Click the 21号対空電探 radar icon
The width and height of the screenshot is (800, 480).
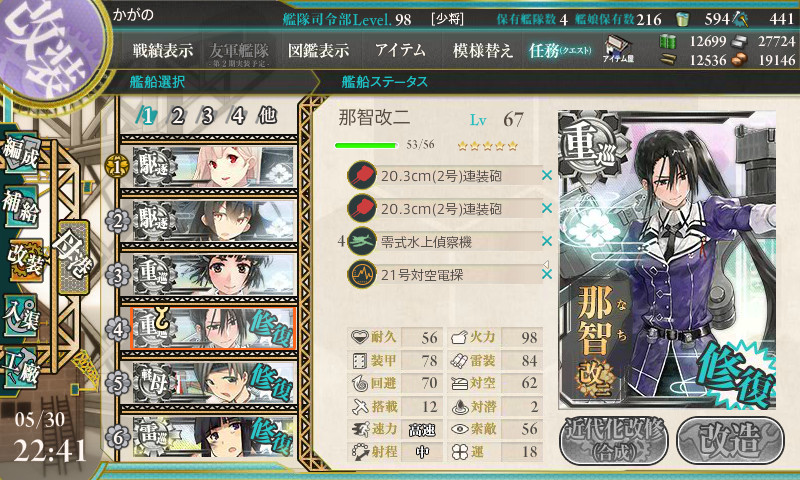[x=362, y=274]
